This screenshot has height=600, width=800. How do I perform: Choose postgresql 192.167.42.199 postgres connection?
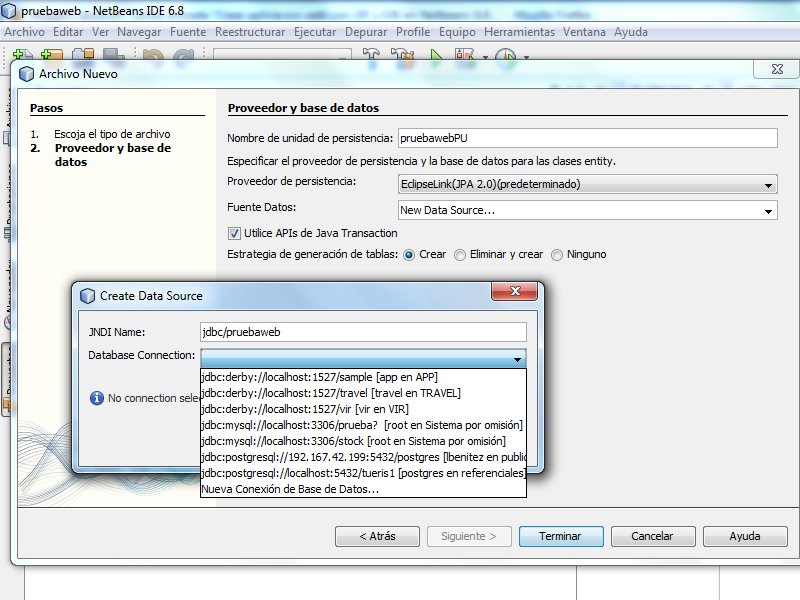coord(363,457)
